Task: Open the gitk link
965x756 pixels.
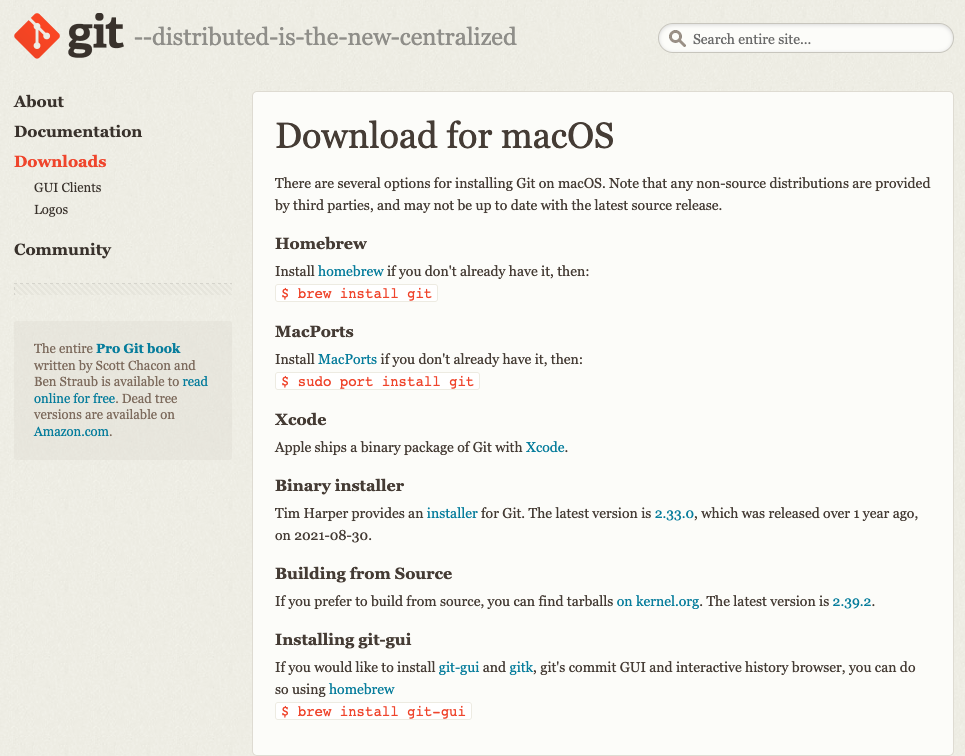Action: pos(521,667)
